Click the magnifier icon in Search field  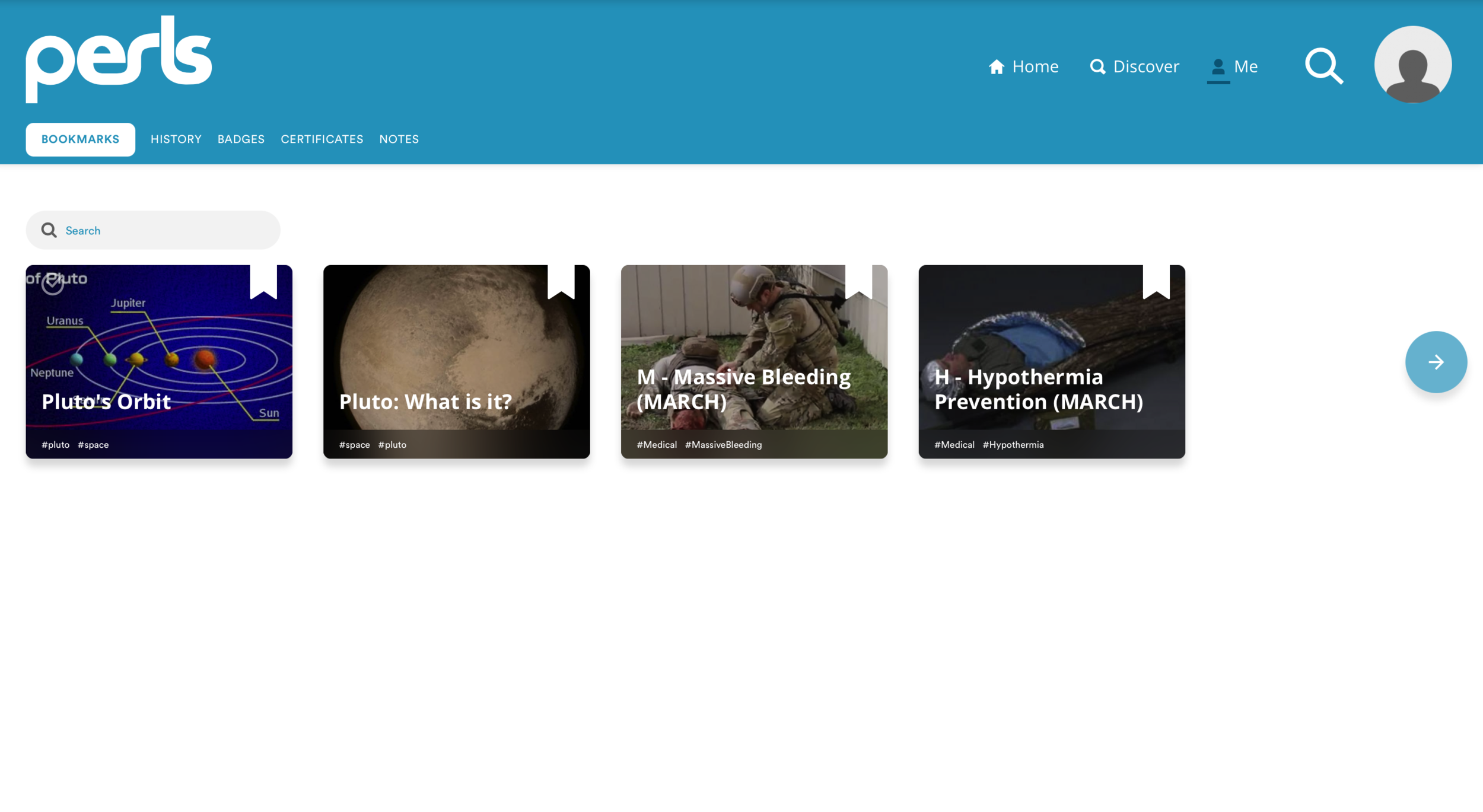tap(49, 230)
